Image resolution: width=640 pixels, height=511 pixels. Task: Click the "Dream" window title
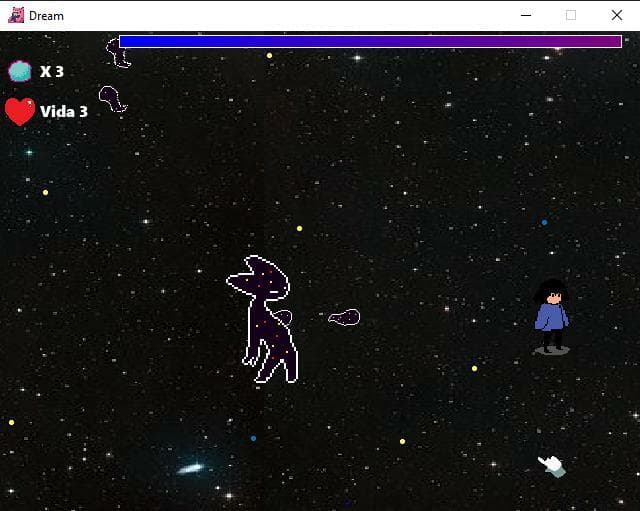click(x=47, y=16)
